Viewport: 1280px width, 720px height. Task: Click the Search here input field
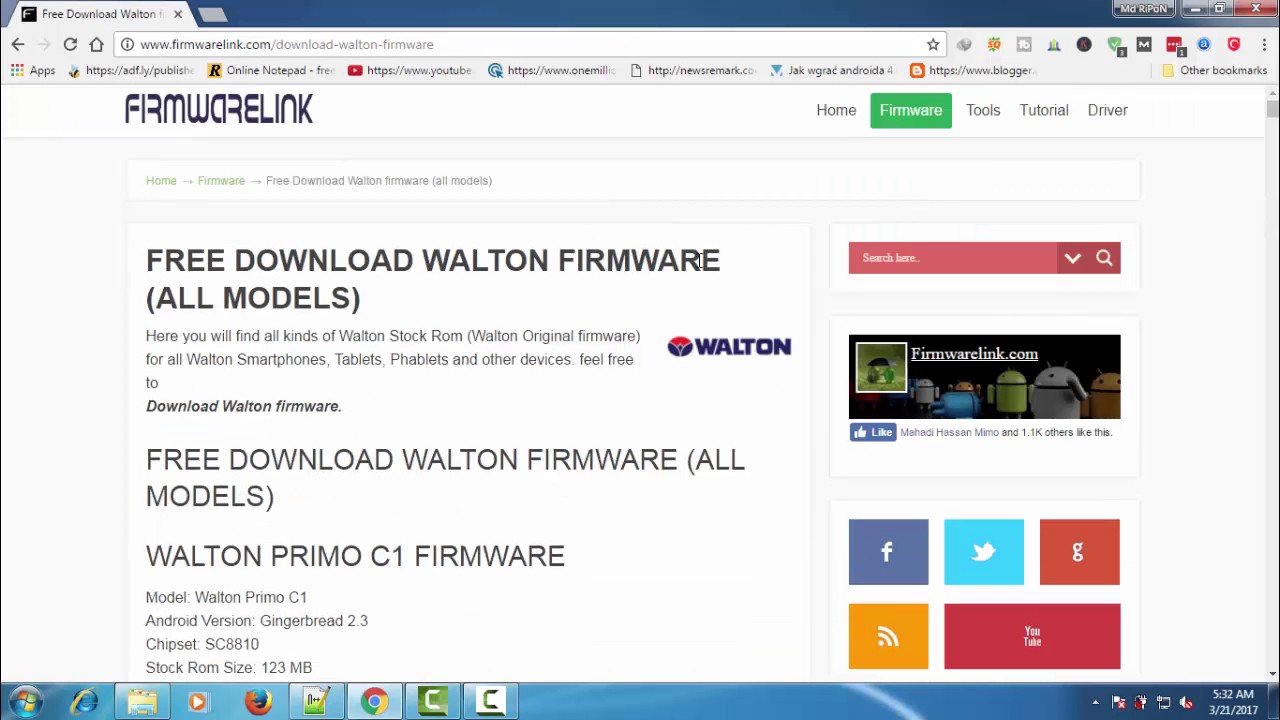953,258
